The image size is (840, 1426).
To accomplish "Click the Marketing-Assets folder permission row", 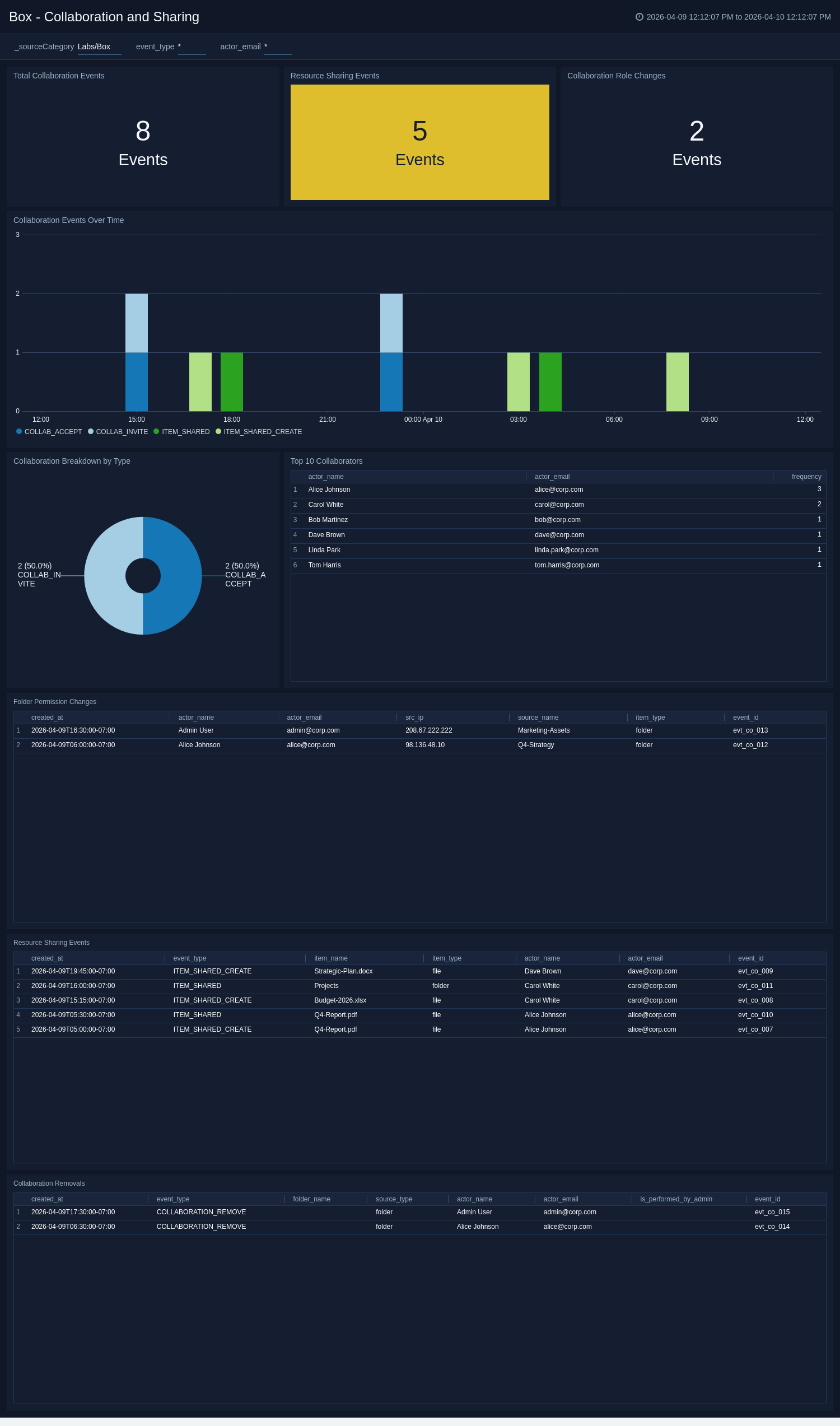I will tap(543, 730).
